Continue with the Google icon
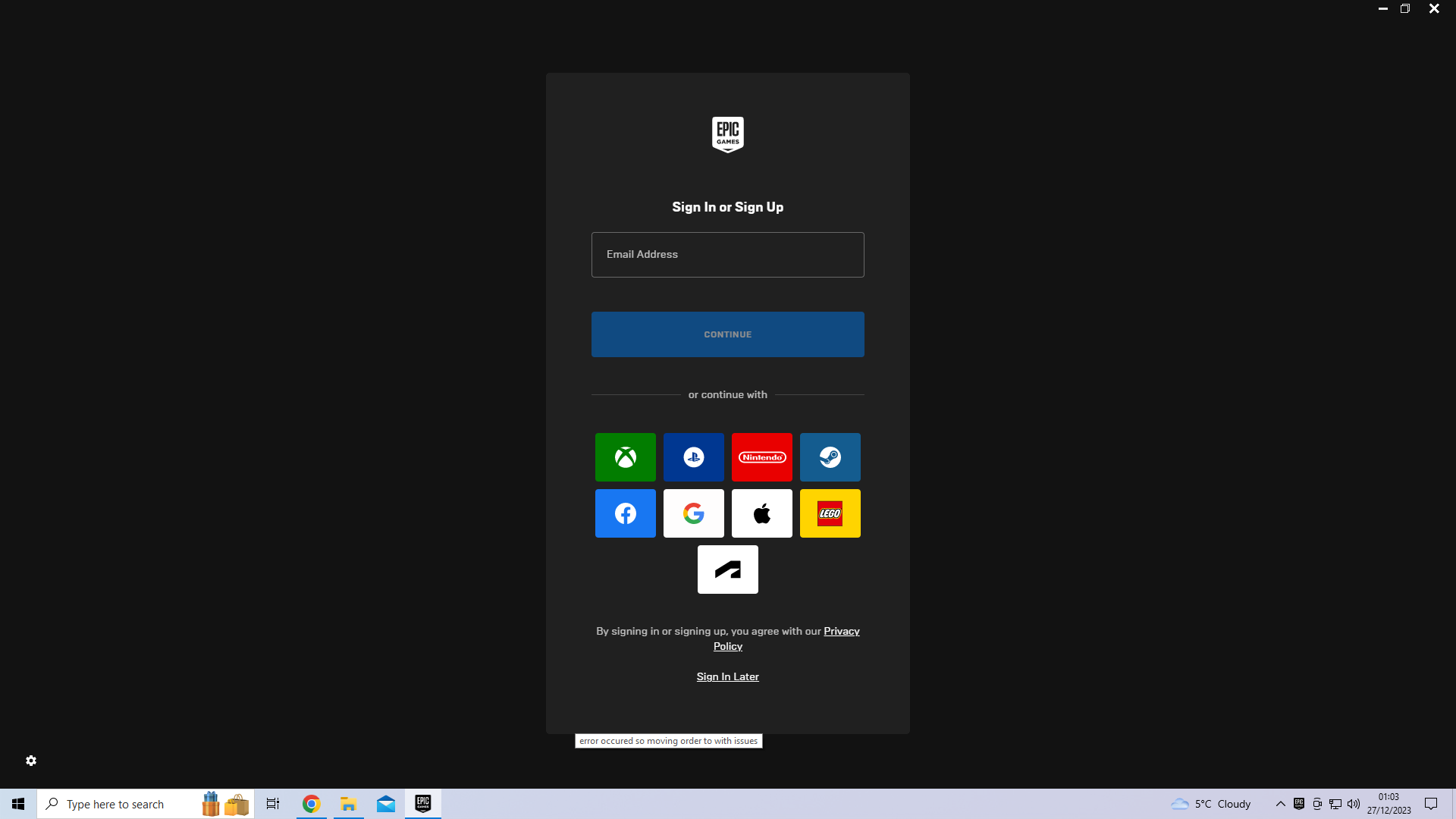 [x=693, y=513]
